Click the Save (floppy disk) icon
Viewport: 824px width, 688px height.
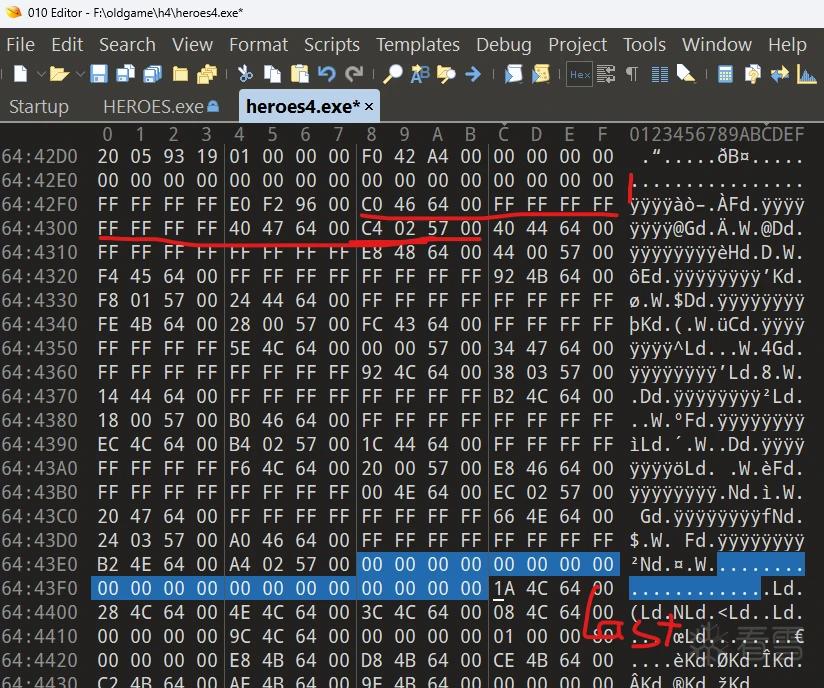pos(99,74)
